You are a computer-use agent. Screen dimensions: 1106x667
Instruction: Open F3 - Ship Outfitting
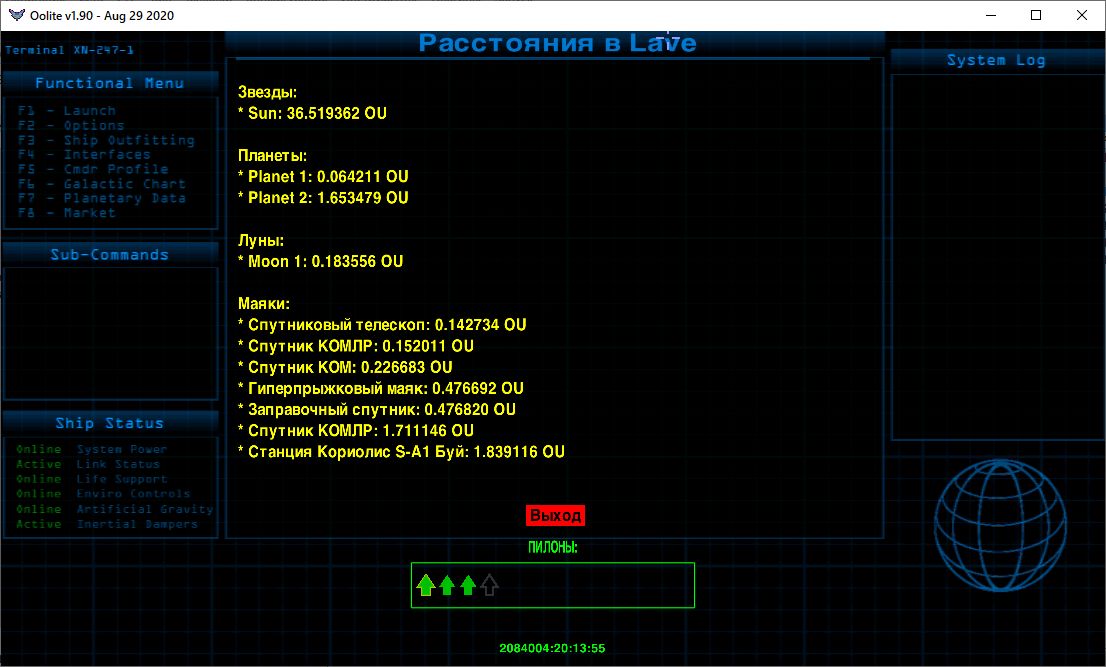[106, 140]
